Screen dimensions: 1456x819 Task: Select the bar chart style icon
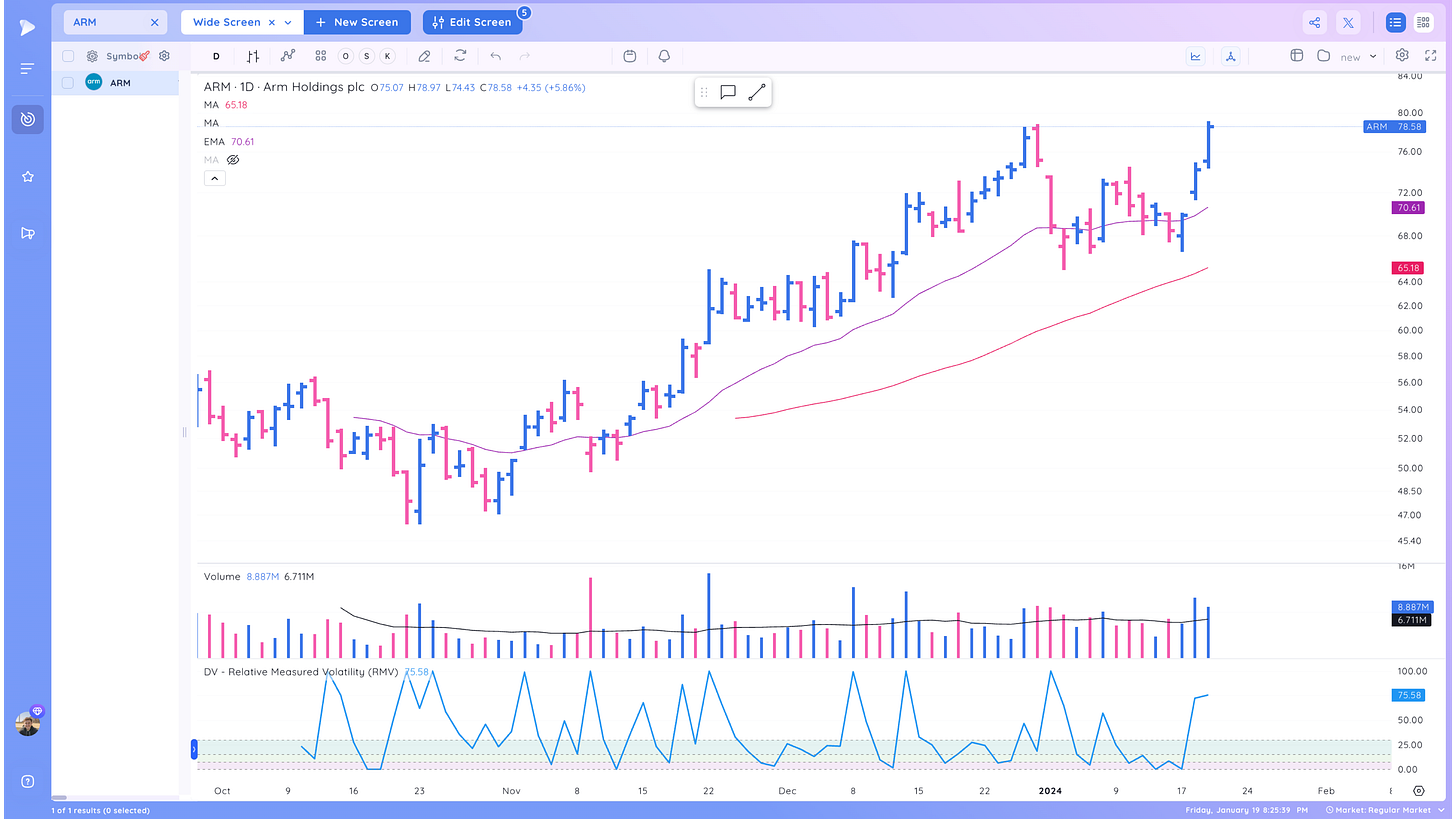click(x=254, y=56)
